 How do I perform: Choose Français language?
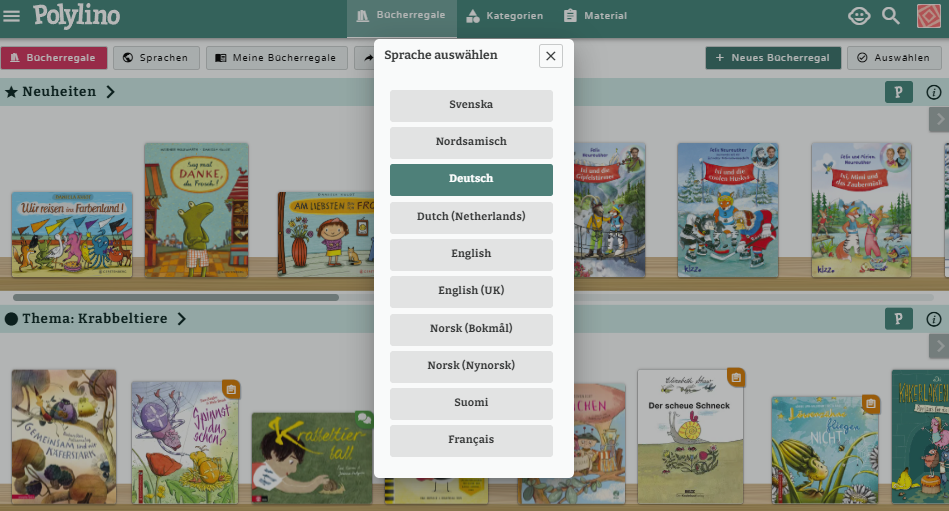tap(471, 440)
